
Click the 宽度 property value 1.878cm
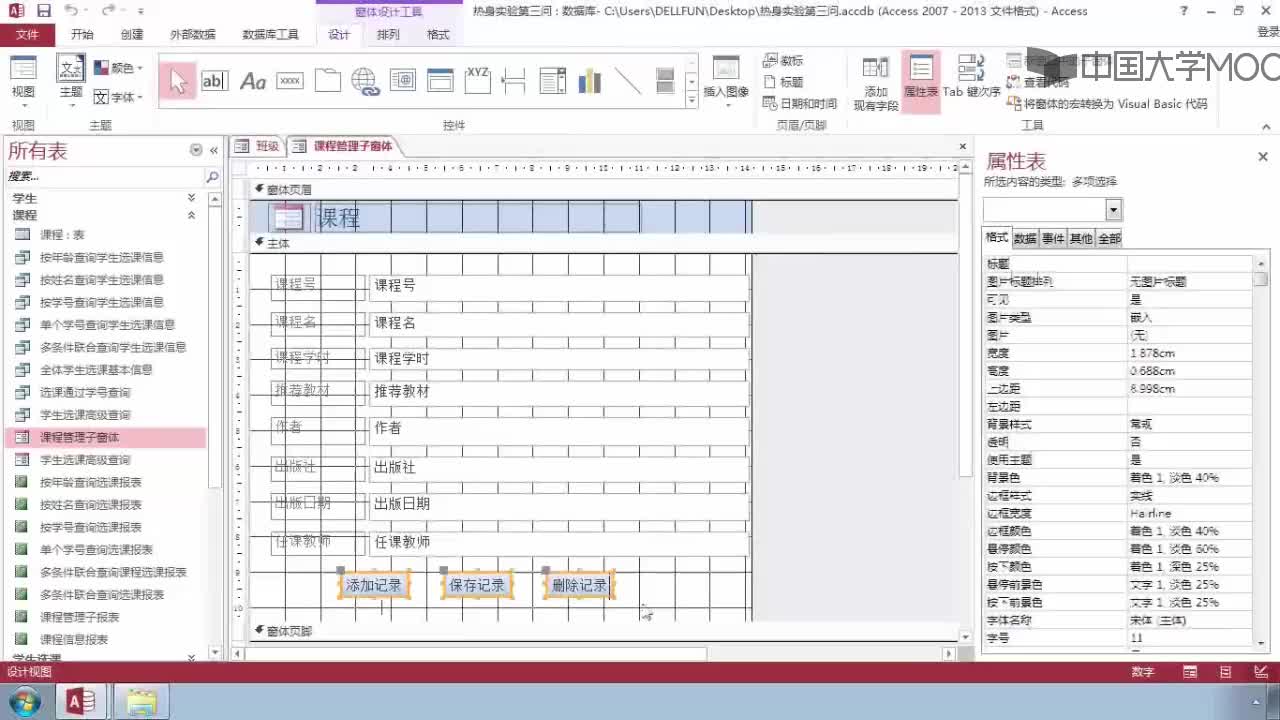click(x=1189, y=353)
